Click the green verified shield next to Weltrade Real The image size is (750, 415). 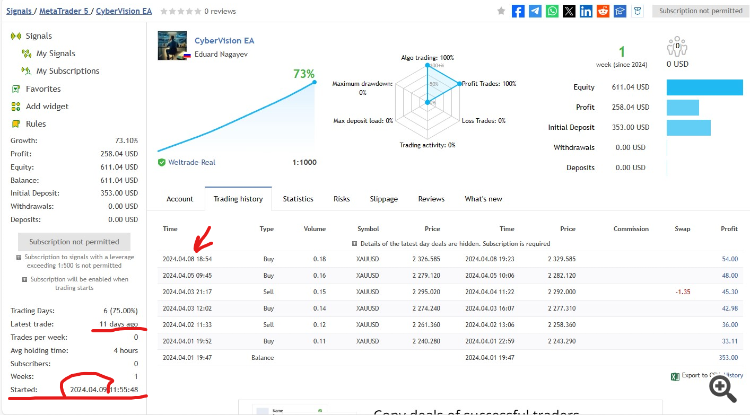pos(162,163)
